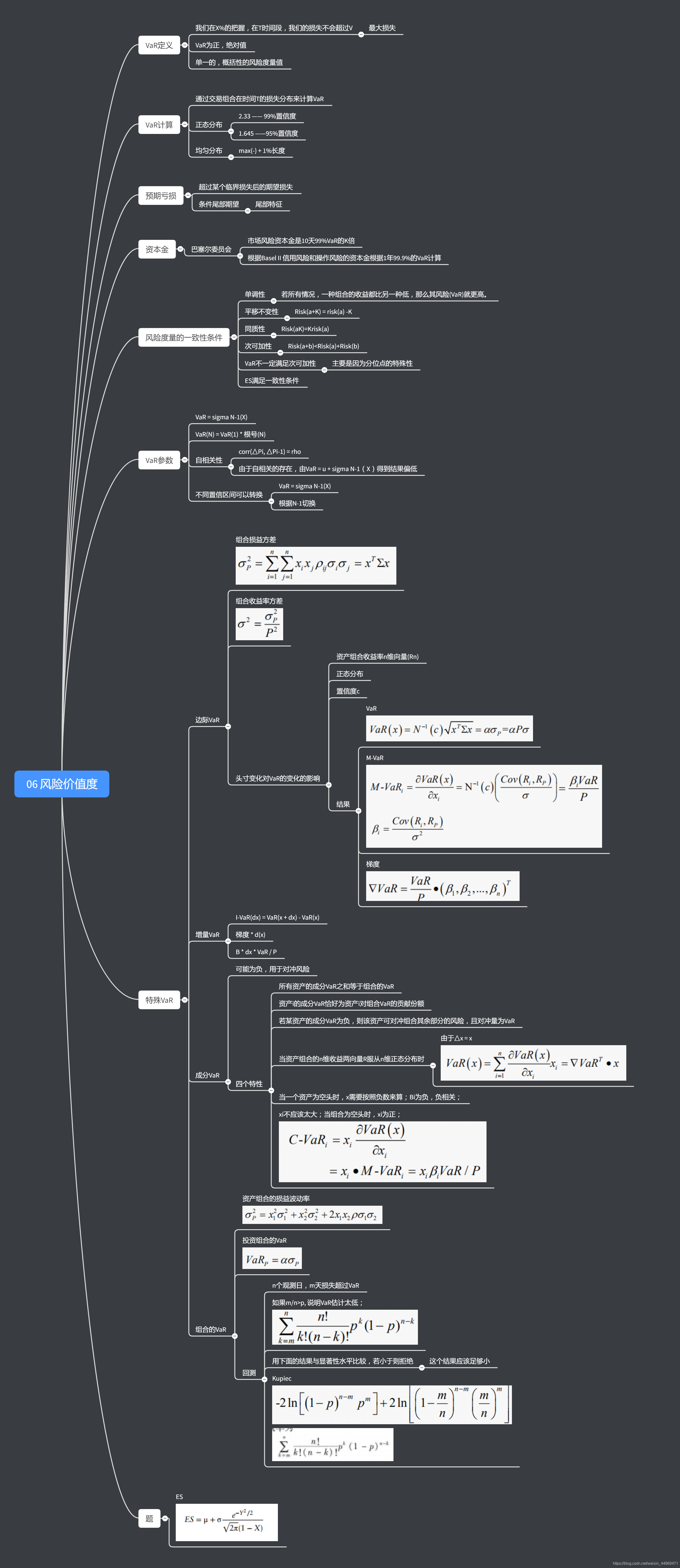Collapse the VaR定义 branch toggle
680x1568 pixels.
[185, 45]
